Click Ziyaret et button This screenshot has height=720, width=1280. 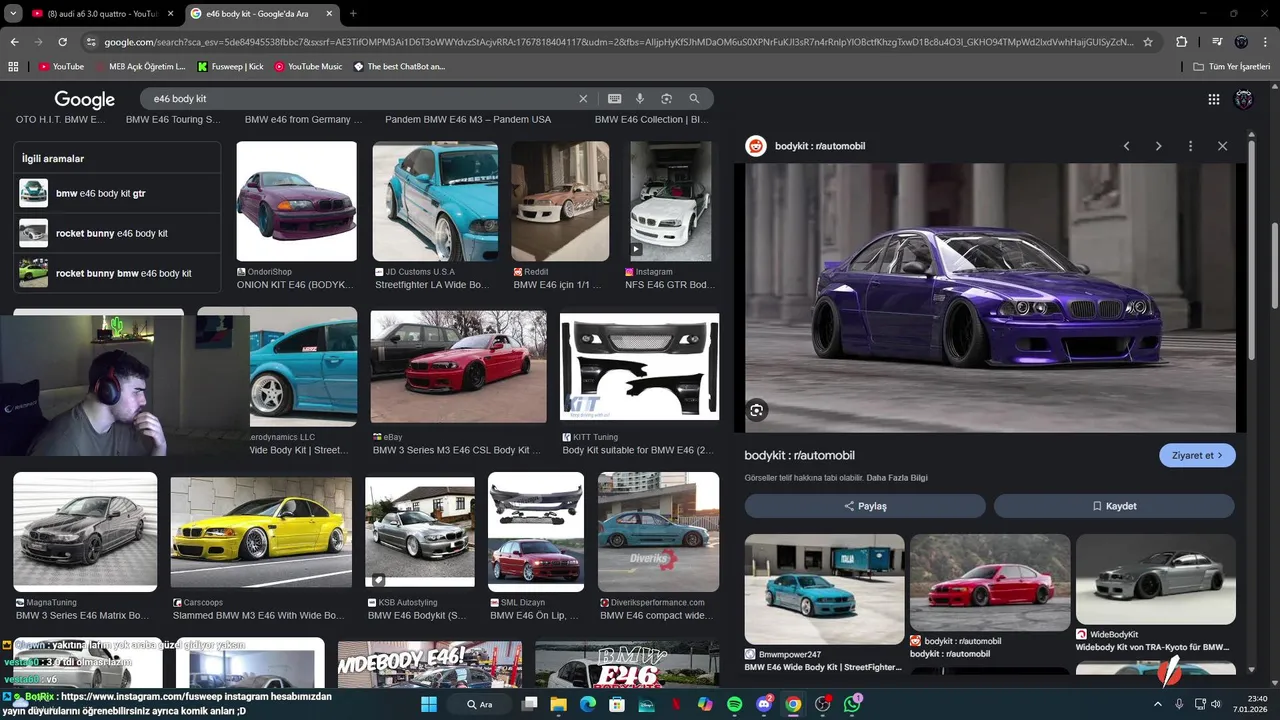(x=1197, y=455)
